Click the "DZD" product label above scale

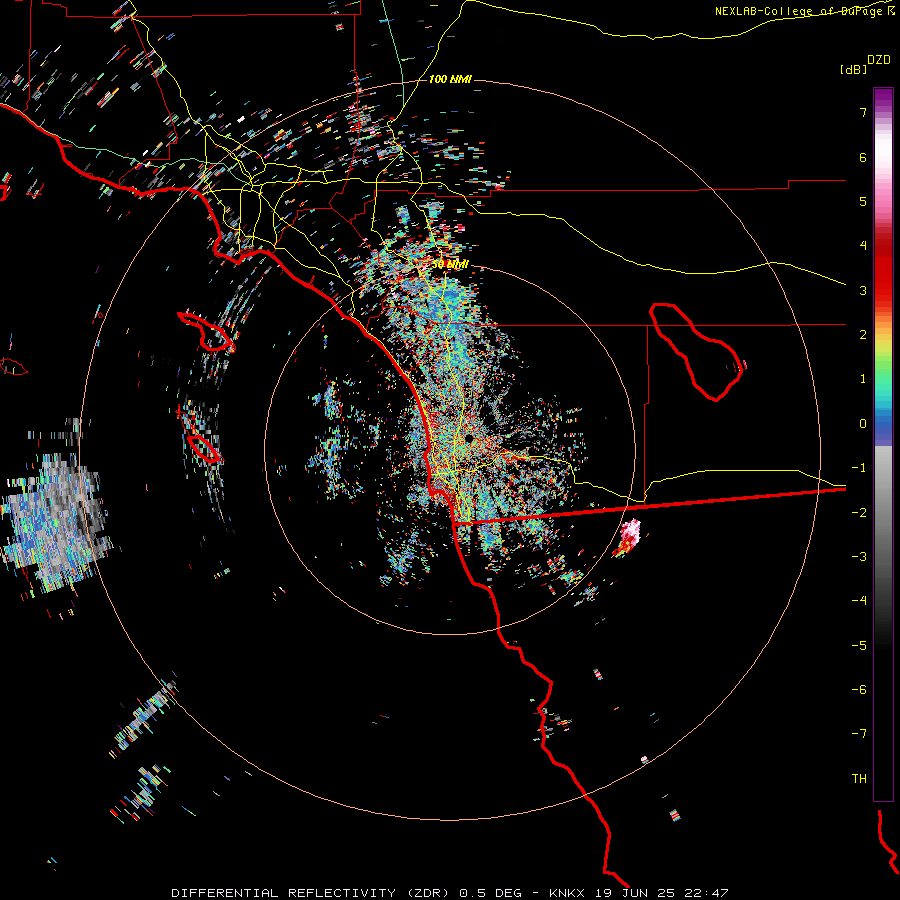click(879, 60)
